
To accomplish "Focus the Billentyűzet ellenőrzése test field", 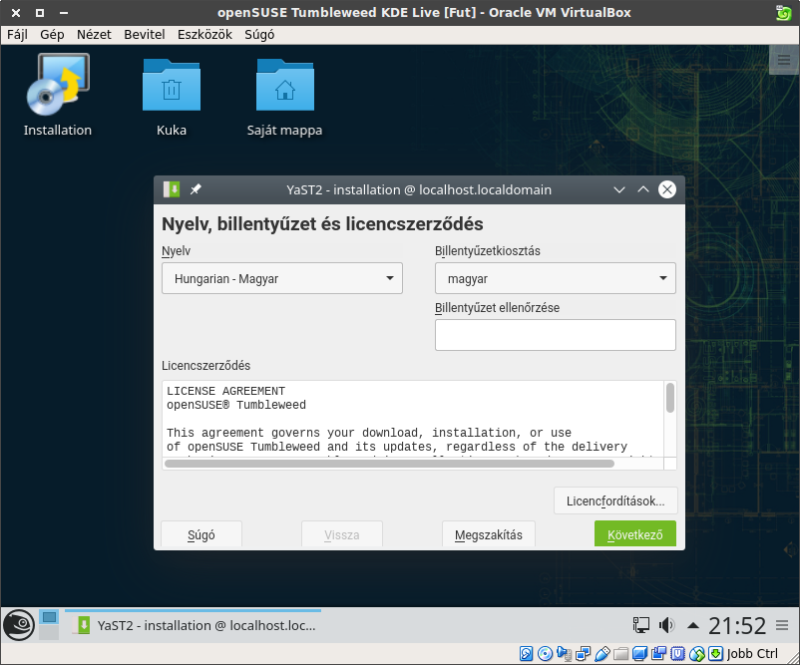I will (x=555, y=335).
